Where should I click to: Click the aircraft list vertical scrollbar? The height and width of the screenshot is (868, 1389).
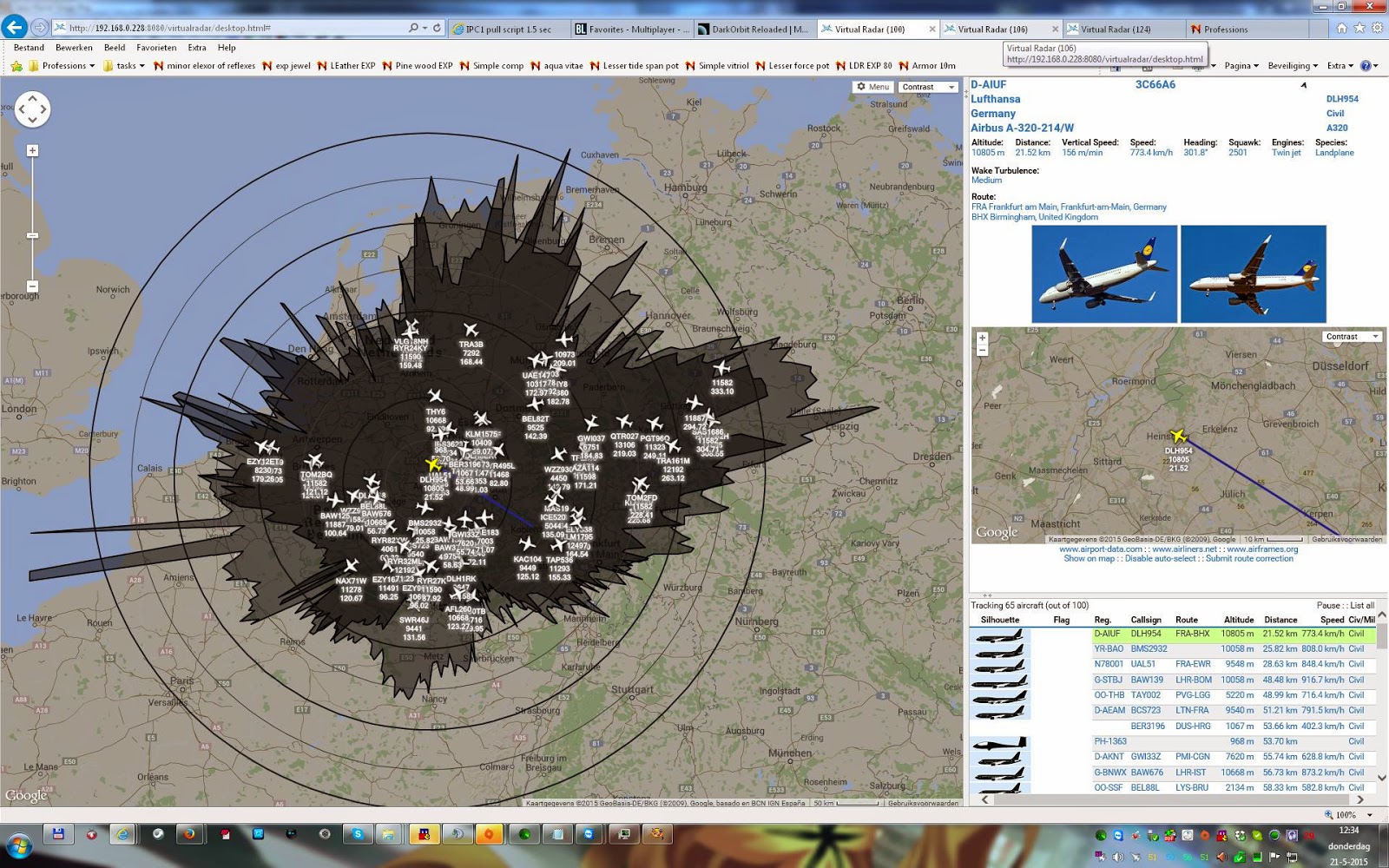1381,695
